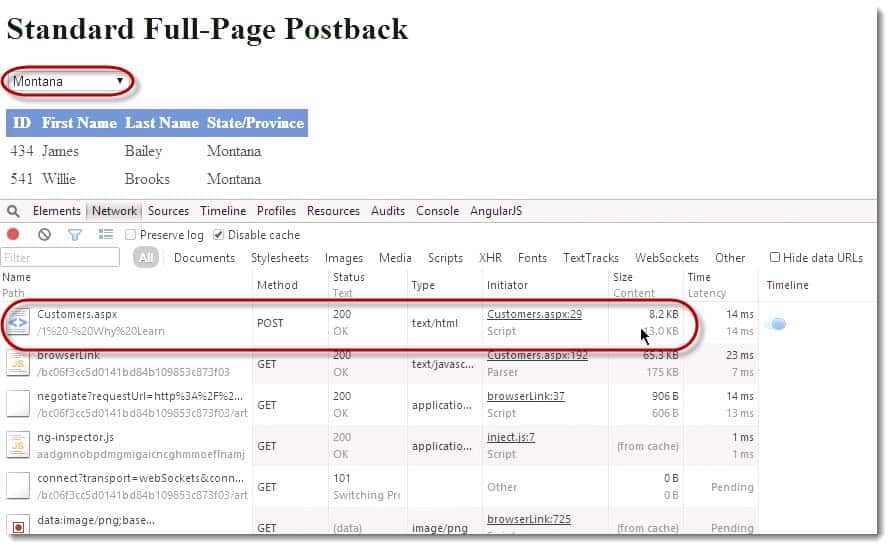Filter requests by Scripts
Image resolution: width=892 pixels, height=549 pixels.
click(x=445, y=258)
